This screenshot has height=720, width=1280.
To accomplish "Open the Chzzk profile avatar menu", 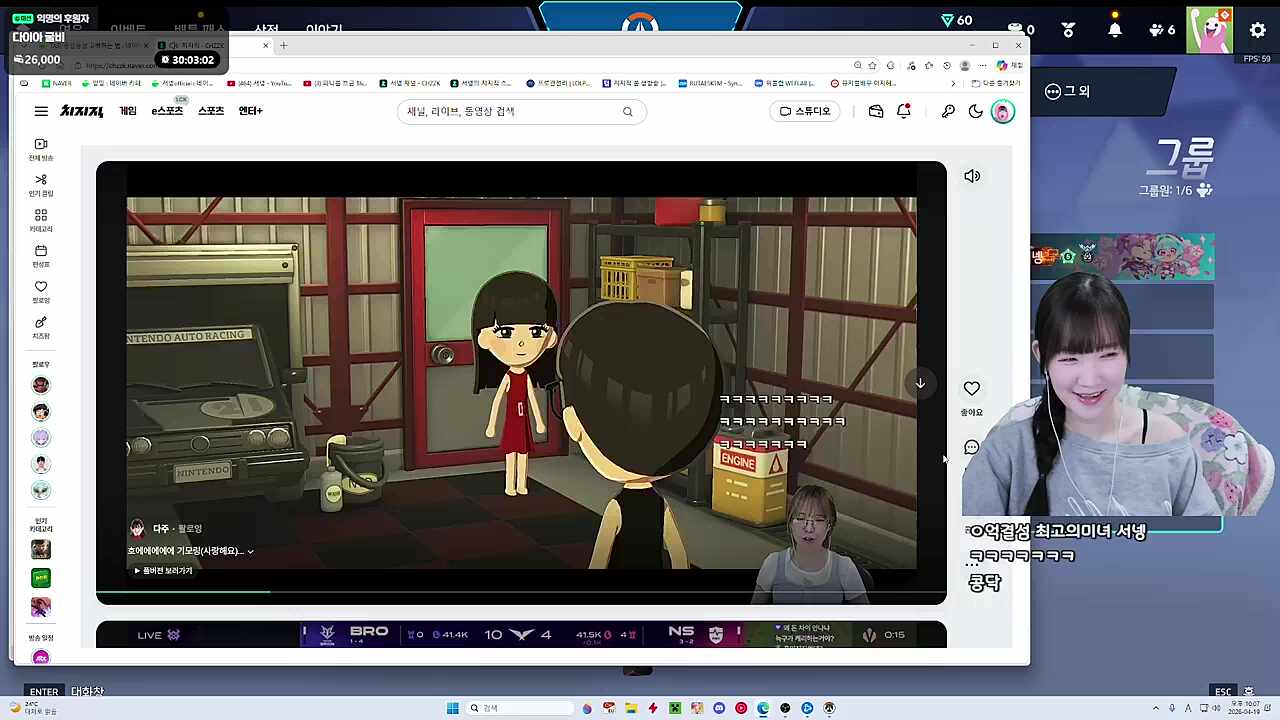I will tap(1002, 112).
